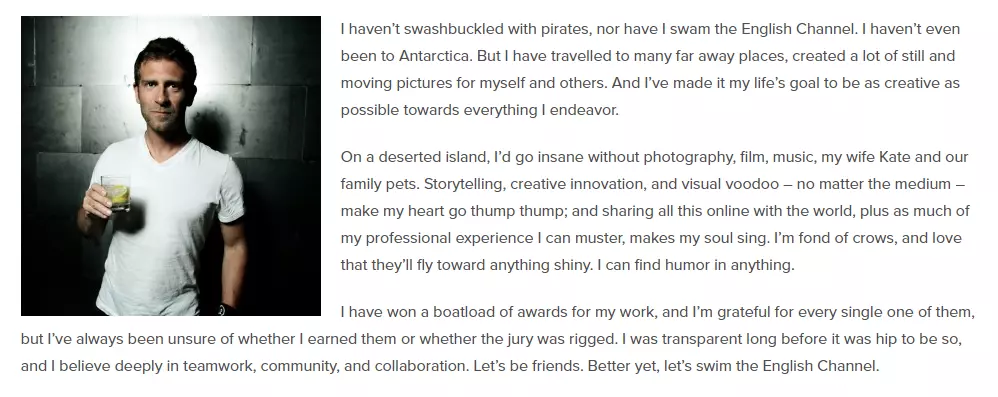The height and width of the screenshot is (397, 998).
Task: Click "I can find humor in anything" sentence
Action: coord(696,265)
